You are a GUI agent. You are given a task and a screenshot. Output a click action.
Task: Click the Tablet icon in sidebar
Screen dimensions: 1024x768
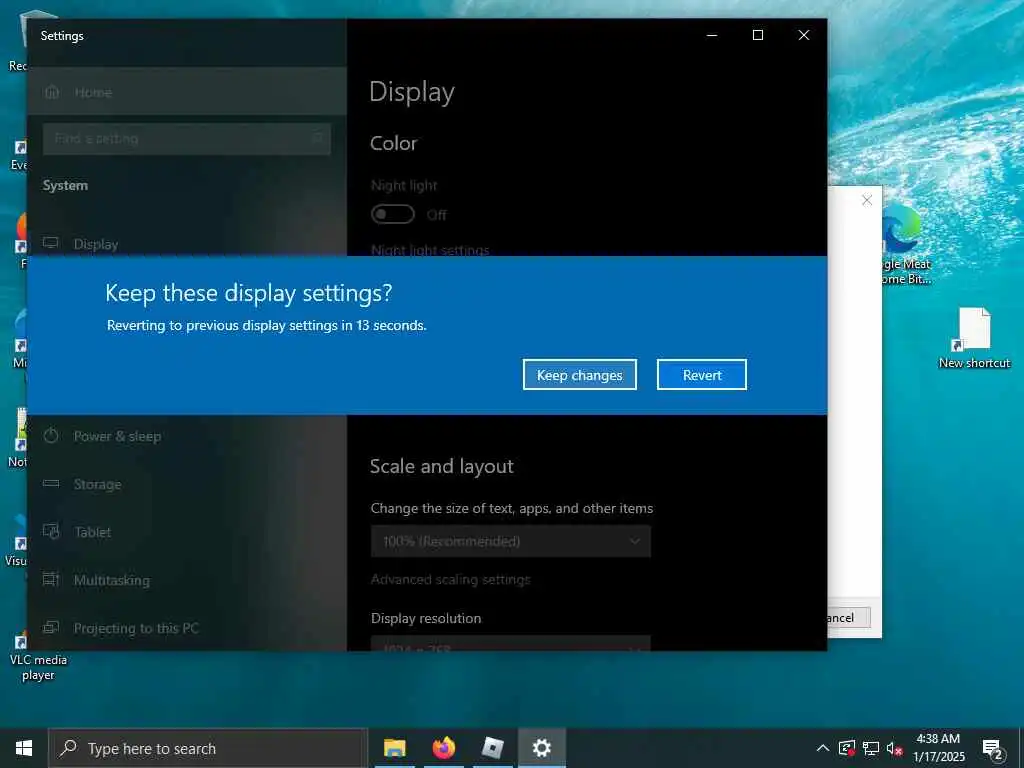click(51, 531)
